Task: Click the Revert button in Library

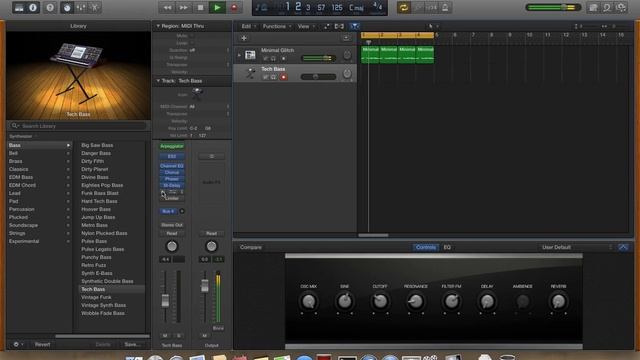Action: point(42,344)
